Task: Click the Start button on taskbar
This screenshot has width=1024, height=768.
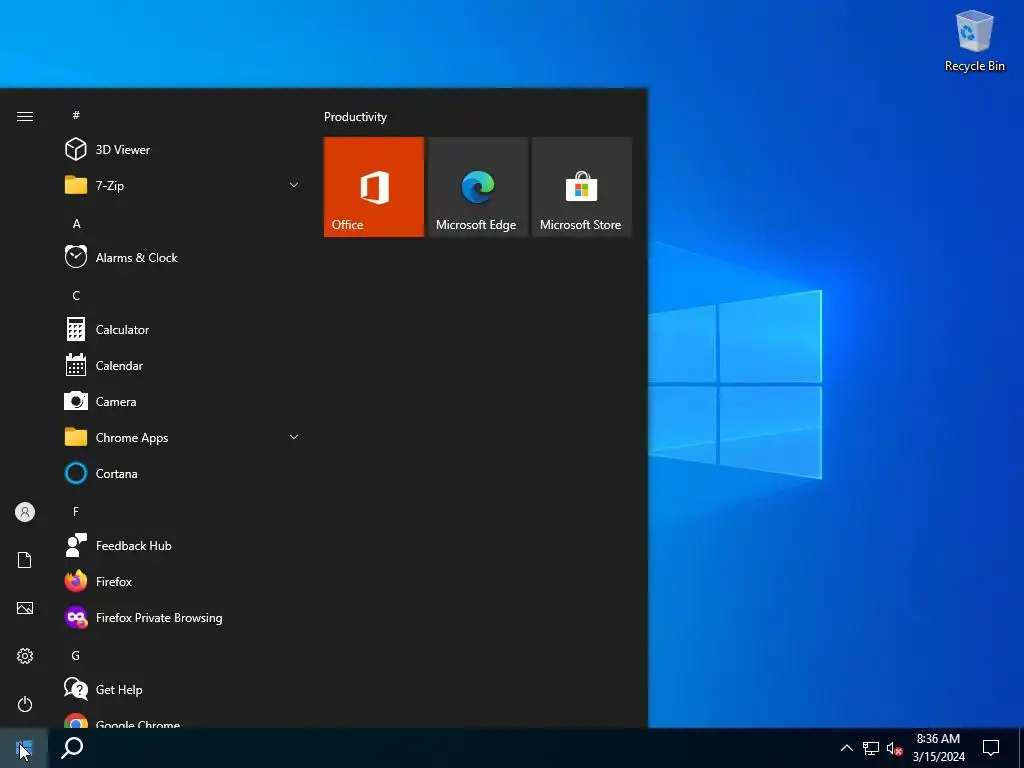Action: pyautogui.click(x=24, y=748)
